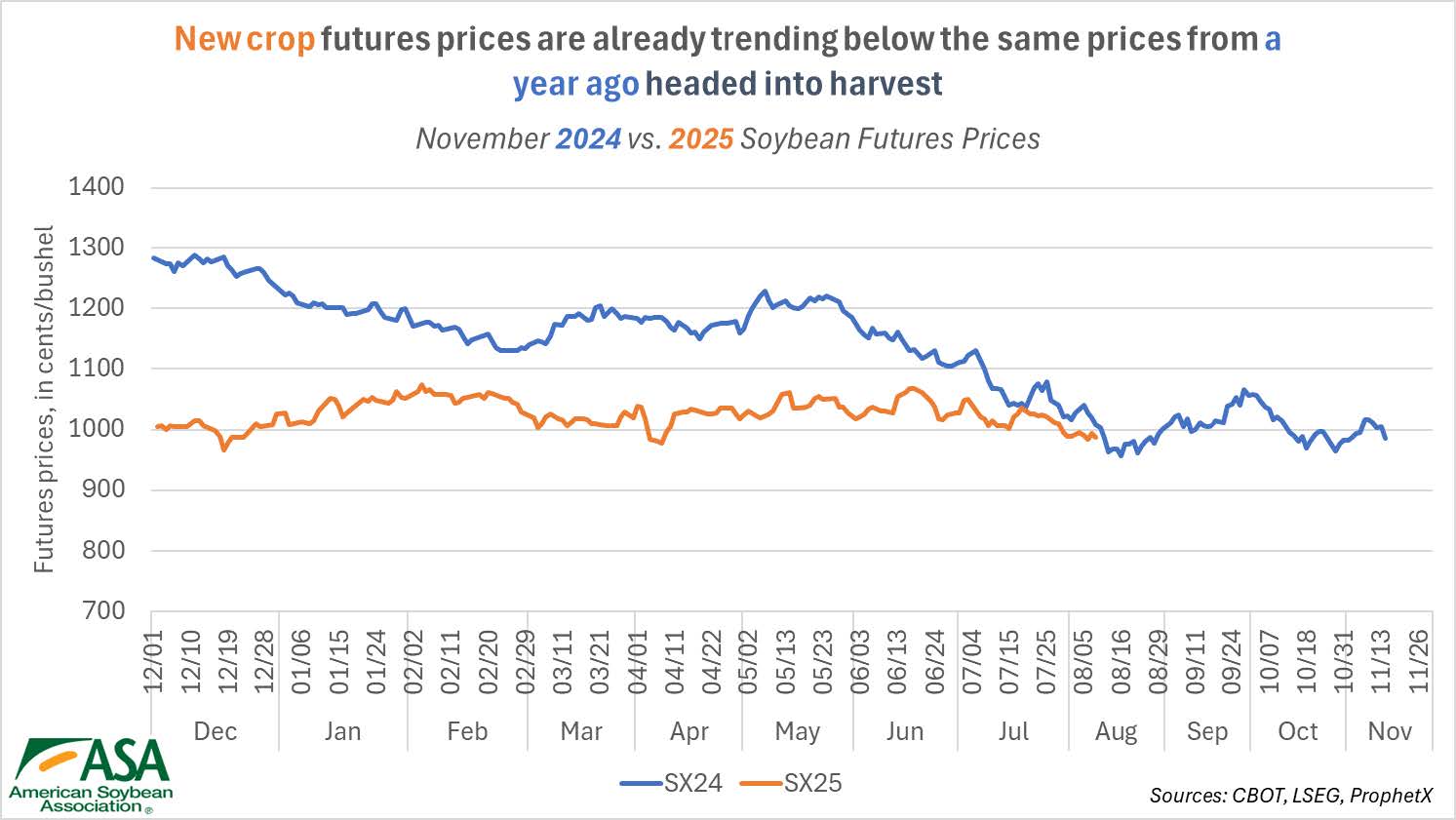Click the 1400 value on the vertical axis
The width and height of the screenshot is (1456, 820).
point(96,186)
